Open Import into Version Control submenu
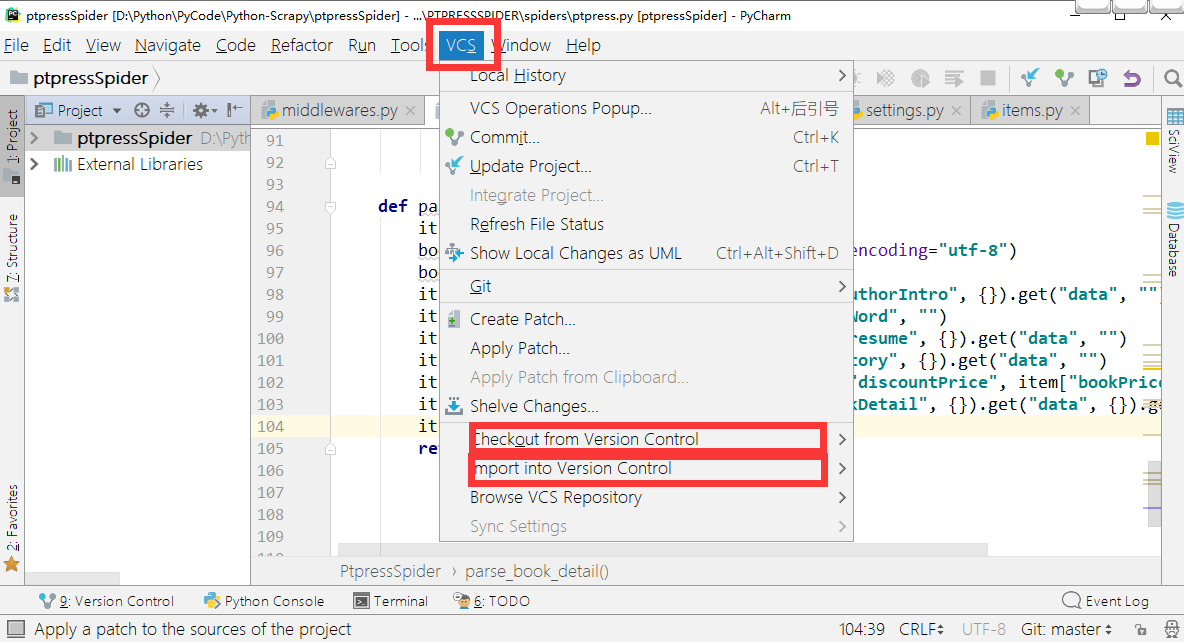This screenshot has width=1184, height=642. (x=646, y=468)
